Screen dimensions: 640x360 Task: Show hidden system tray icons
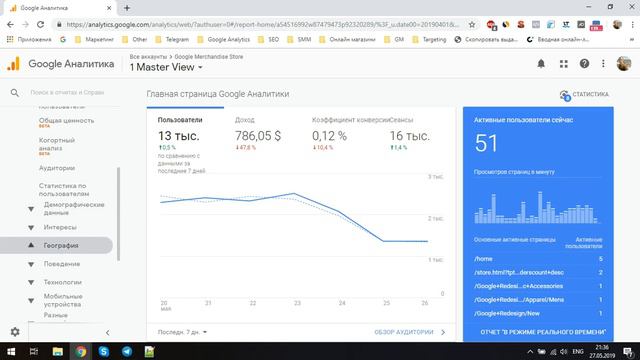tap(530, 351)
